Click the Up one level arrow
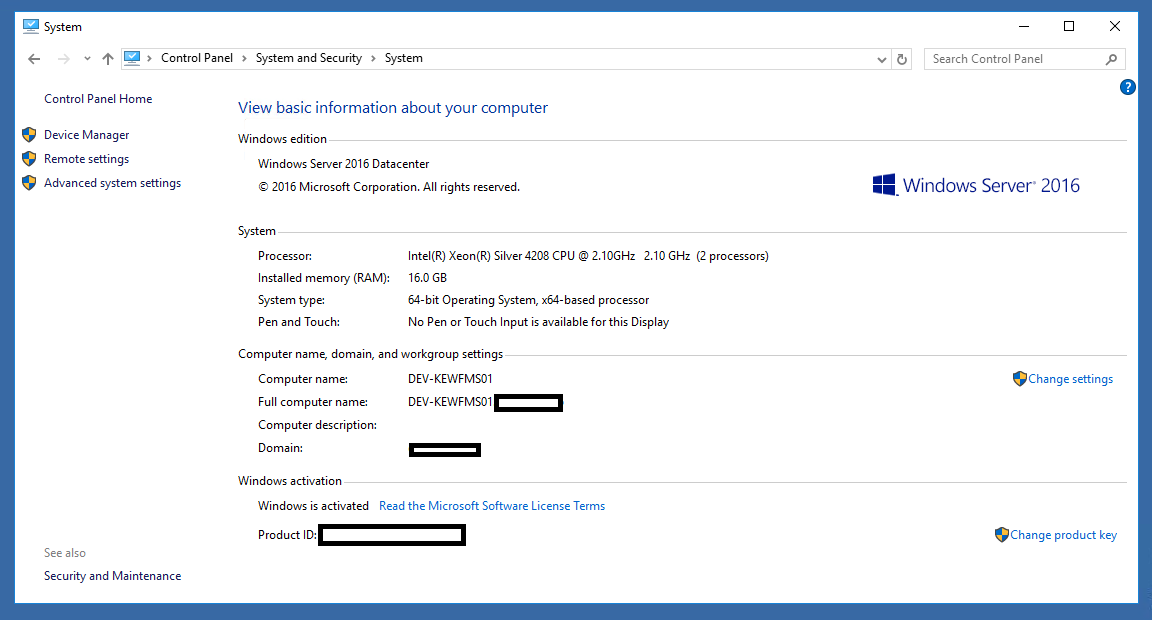The width and height of the screenshot is (1152, 620). (108, 59)
